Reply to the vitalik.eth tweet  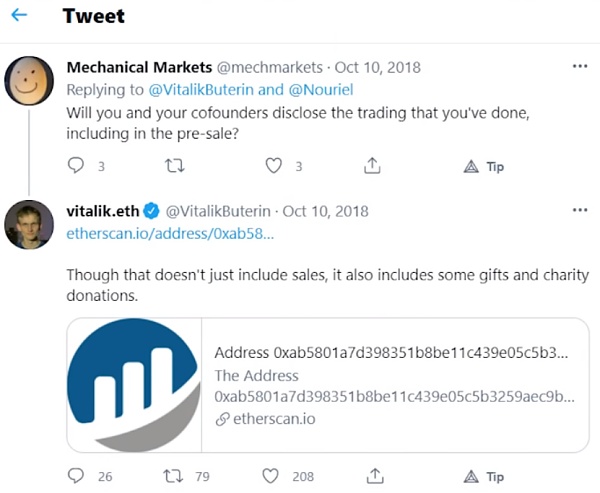click(76, 475)
